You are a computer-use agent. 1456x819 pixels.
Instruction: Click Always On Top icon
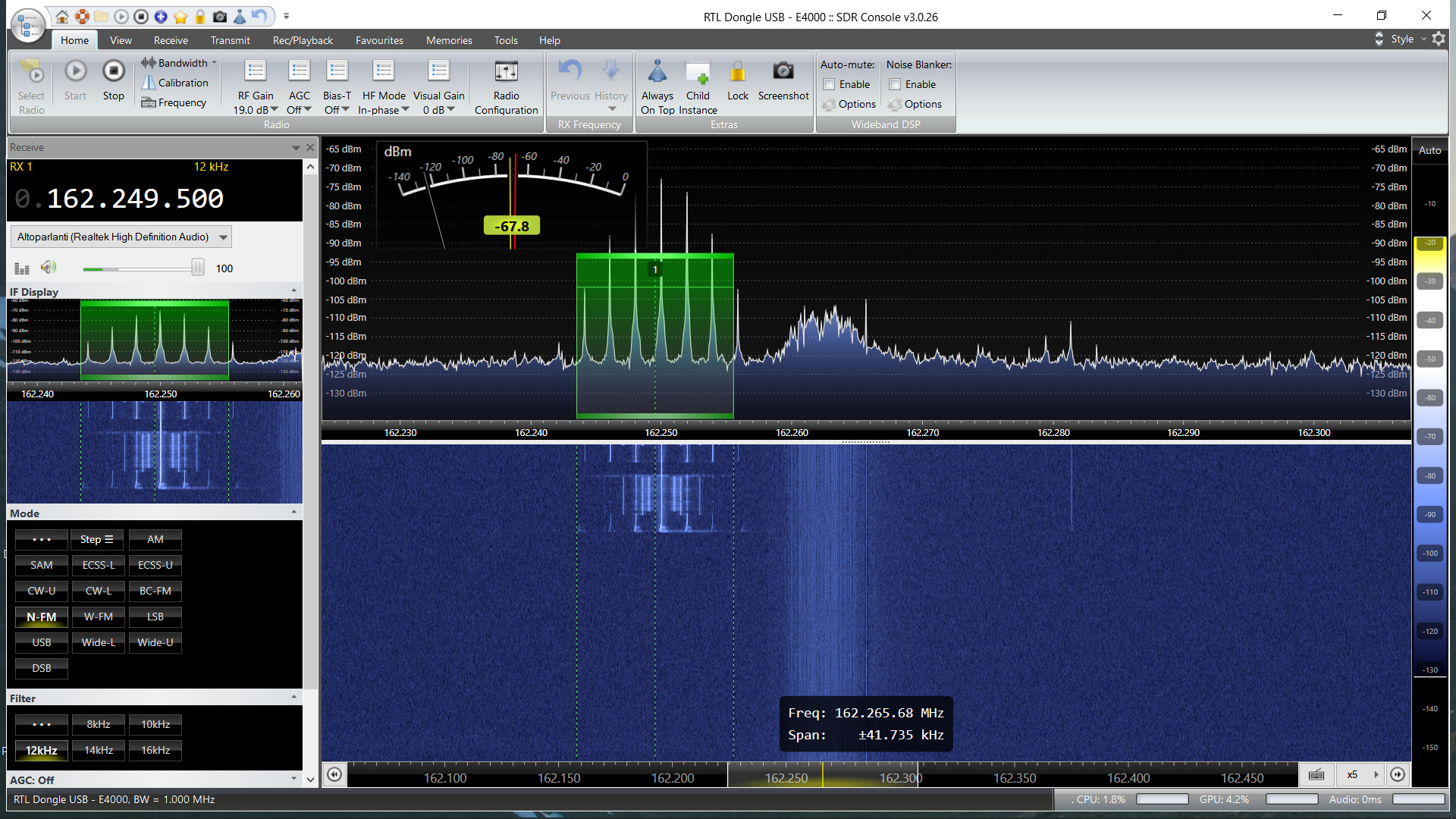pos(657,71)
